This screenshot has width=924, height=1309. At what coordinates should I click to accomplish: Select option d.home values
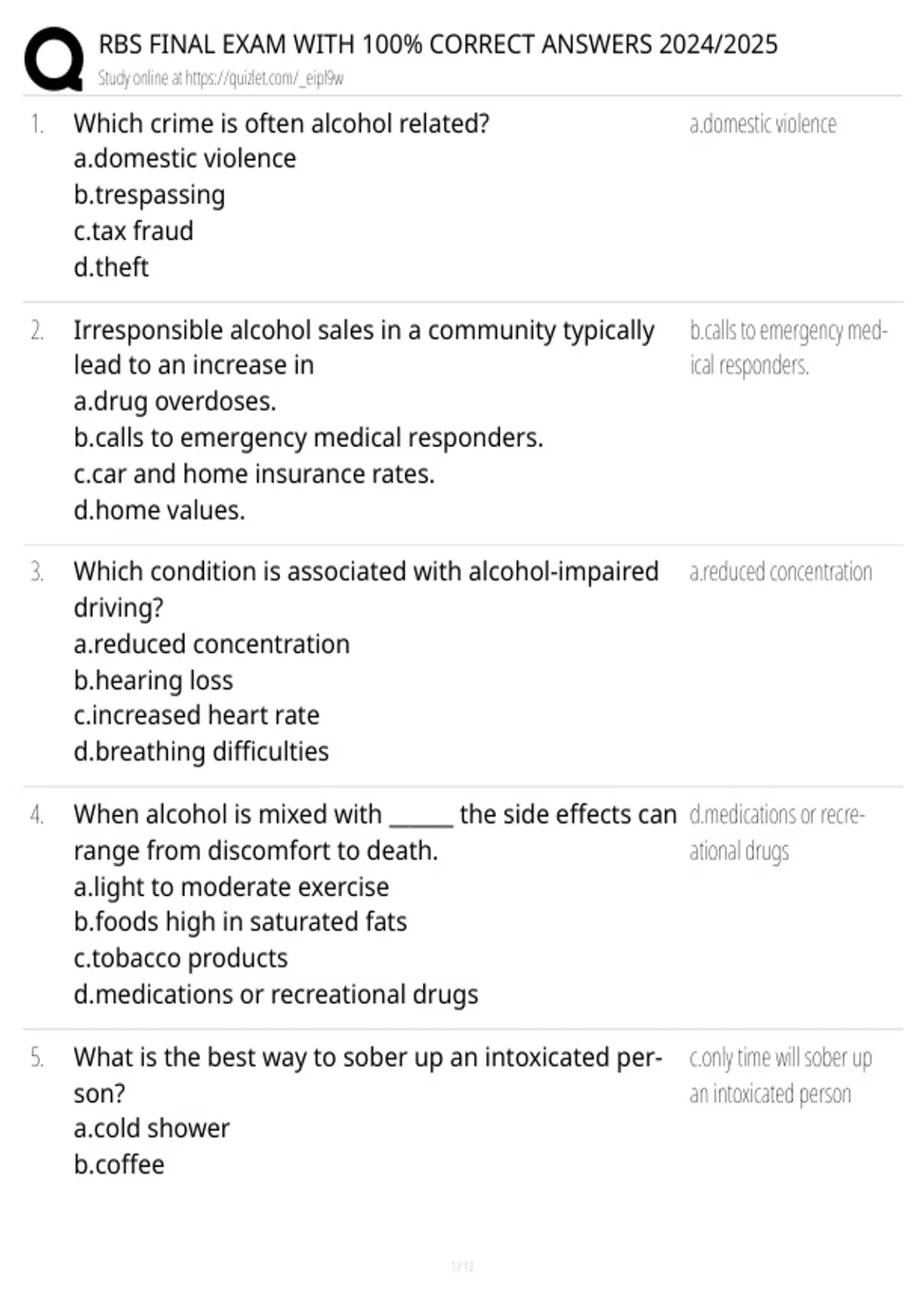[x=159, y=510]
